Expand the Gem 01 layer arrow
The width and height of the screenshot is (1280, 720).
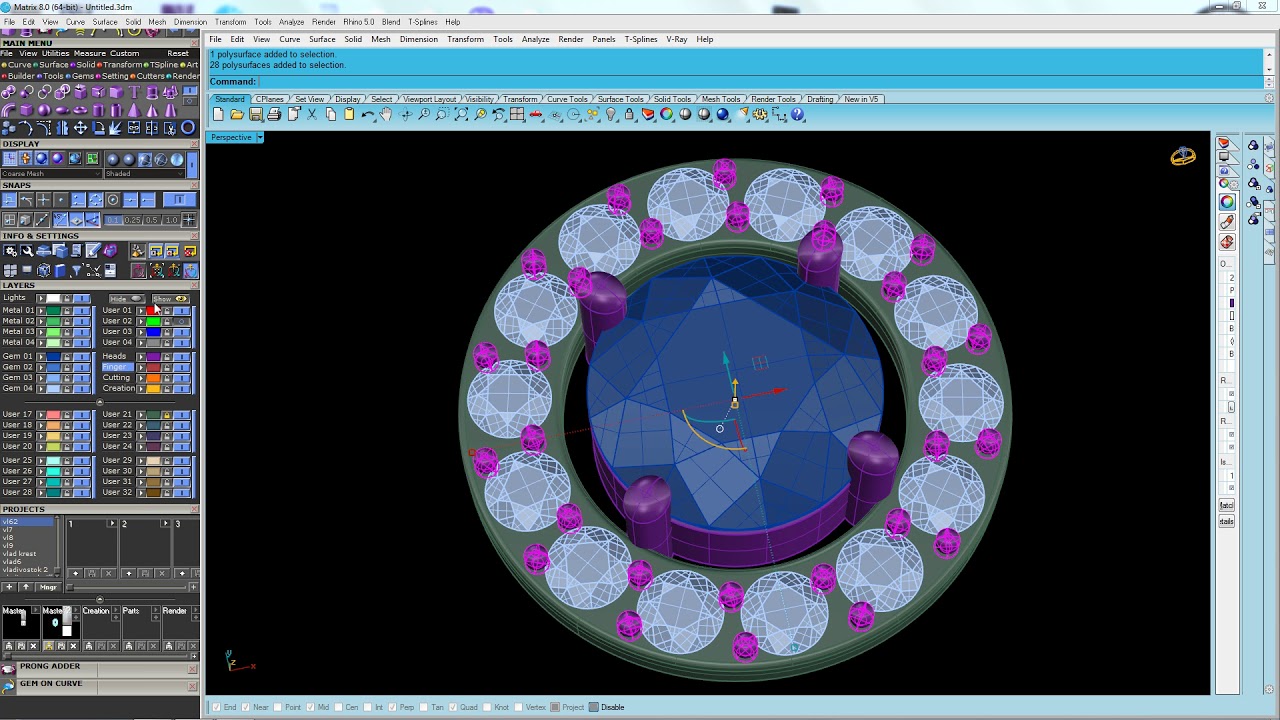tap(41, 357)
